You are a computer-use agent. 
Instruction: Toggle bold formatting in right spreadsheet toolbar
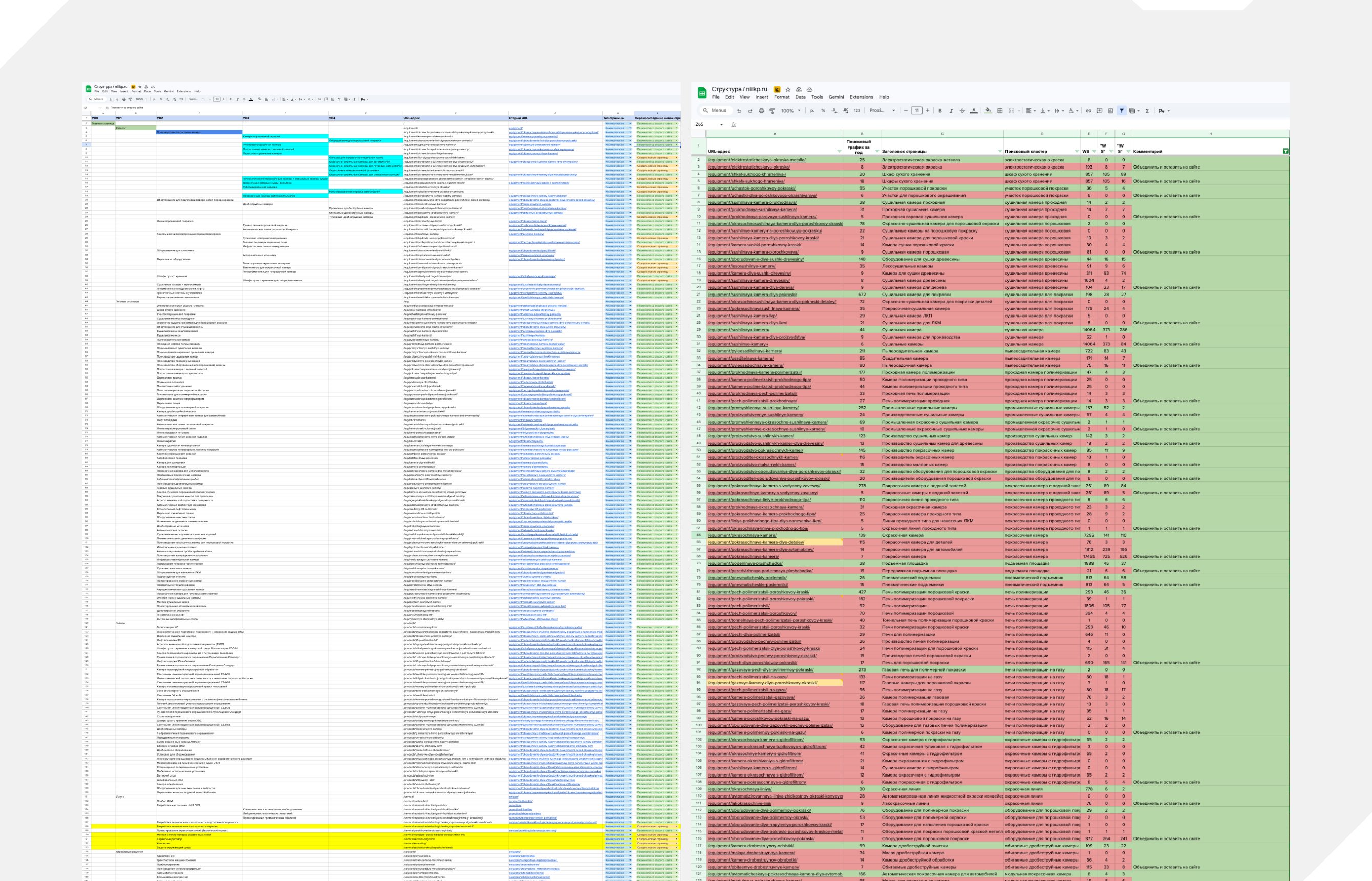click(x=940, y=111)
